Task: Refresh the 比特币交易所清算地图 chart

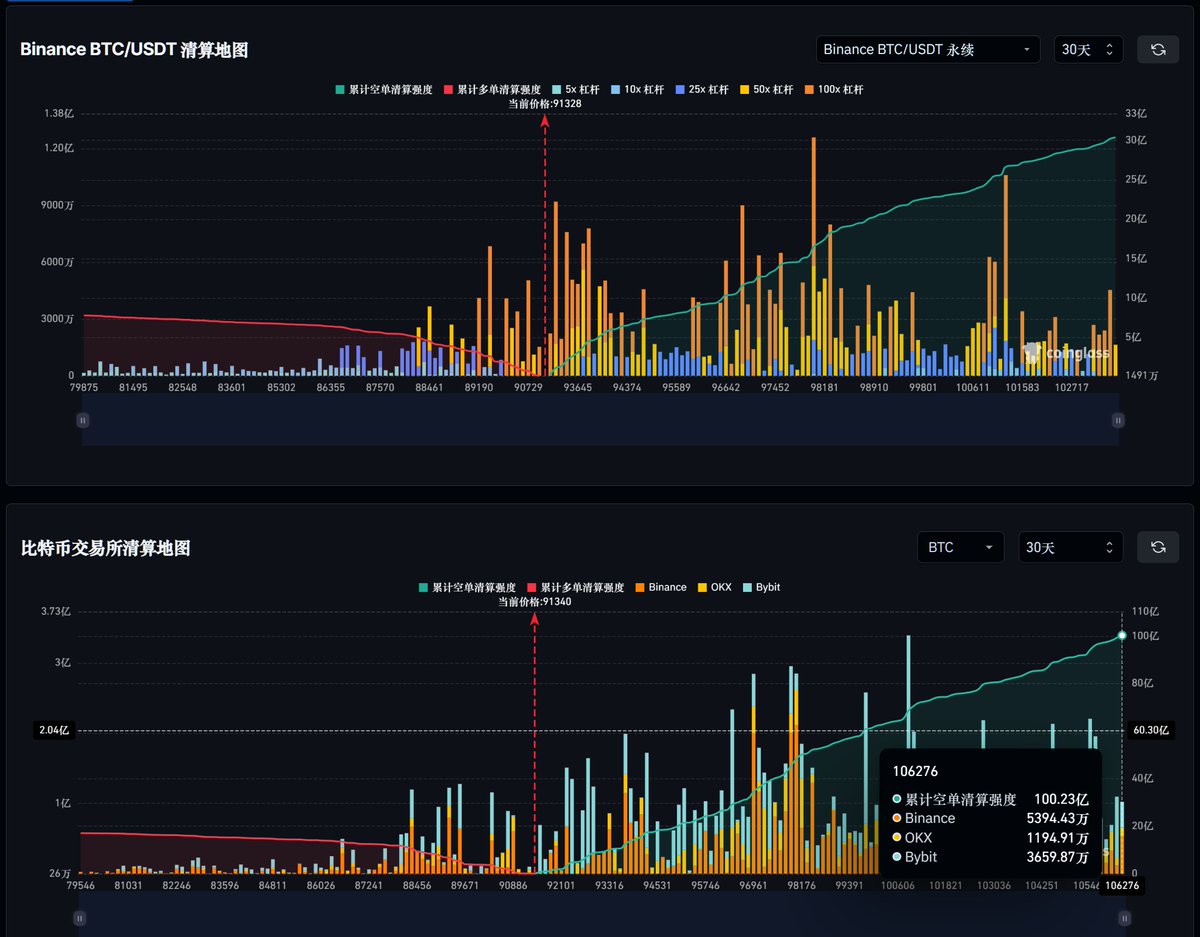Action: 1158,547
